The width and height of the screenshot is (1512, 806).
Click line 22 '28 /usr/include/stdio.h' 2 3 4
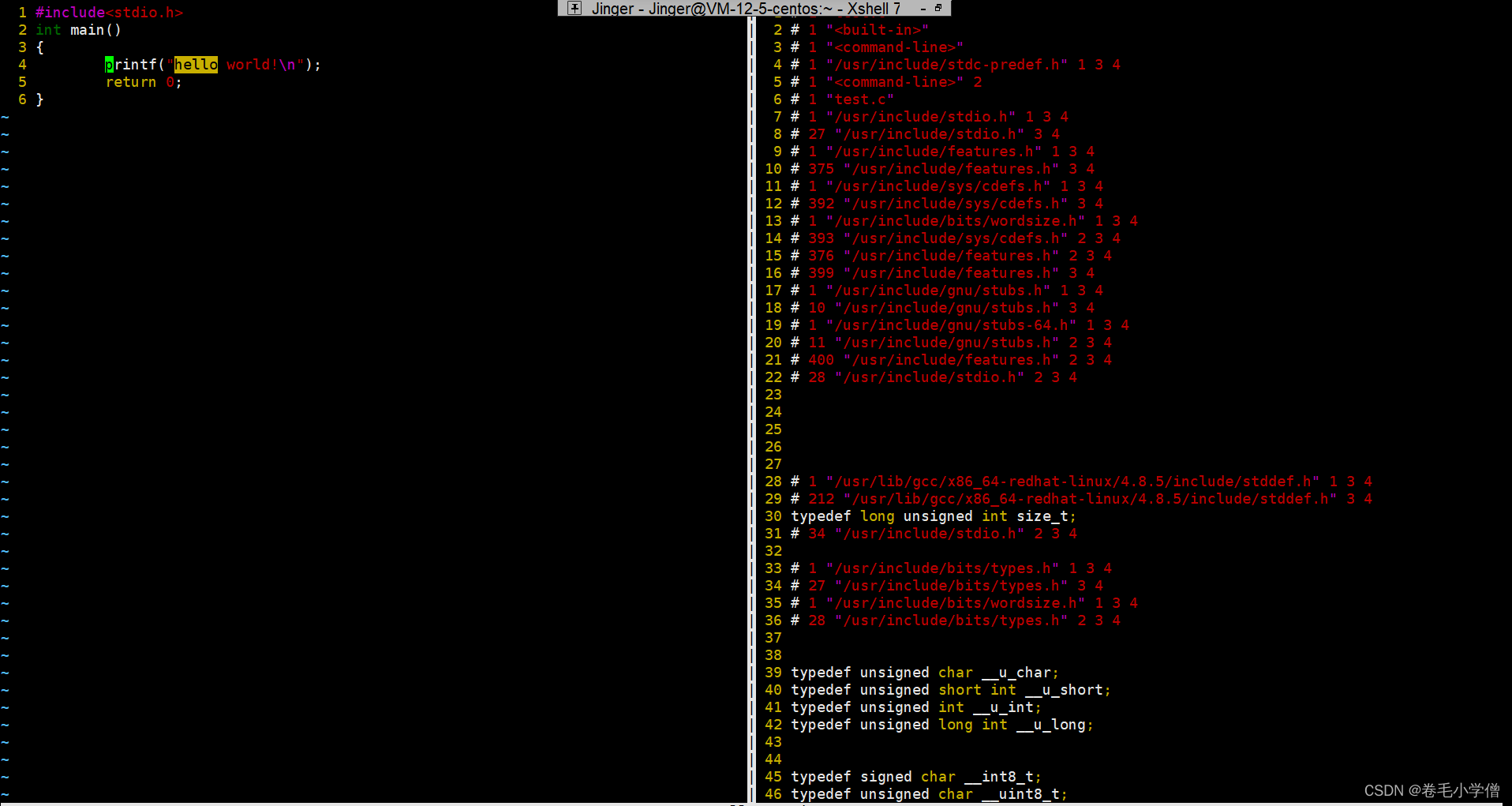point(934,377)
